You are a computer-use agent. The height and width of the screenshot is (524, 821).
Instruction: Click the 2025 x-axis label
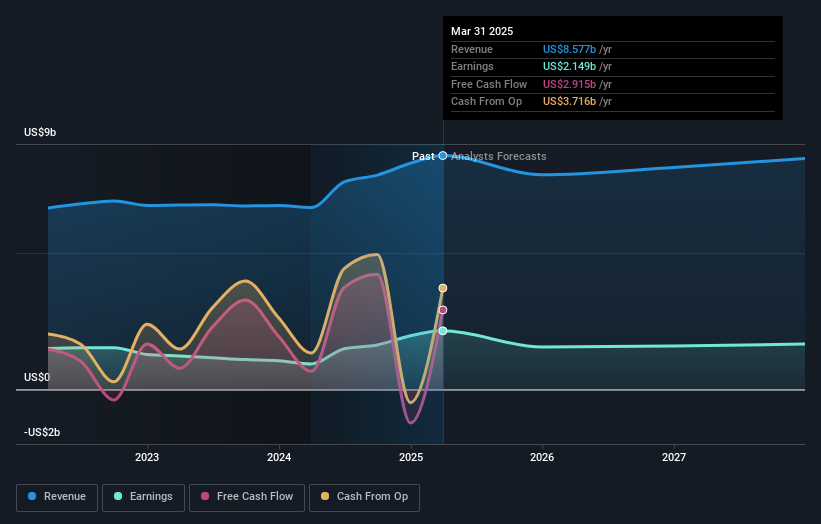point(410,457)
